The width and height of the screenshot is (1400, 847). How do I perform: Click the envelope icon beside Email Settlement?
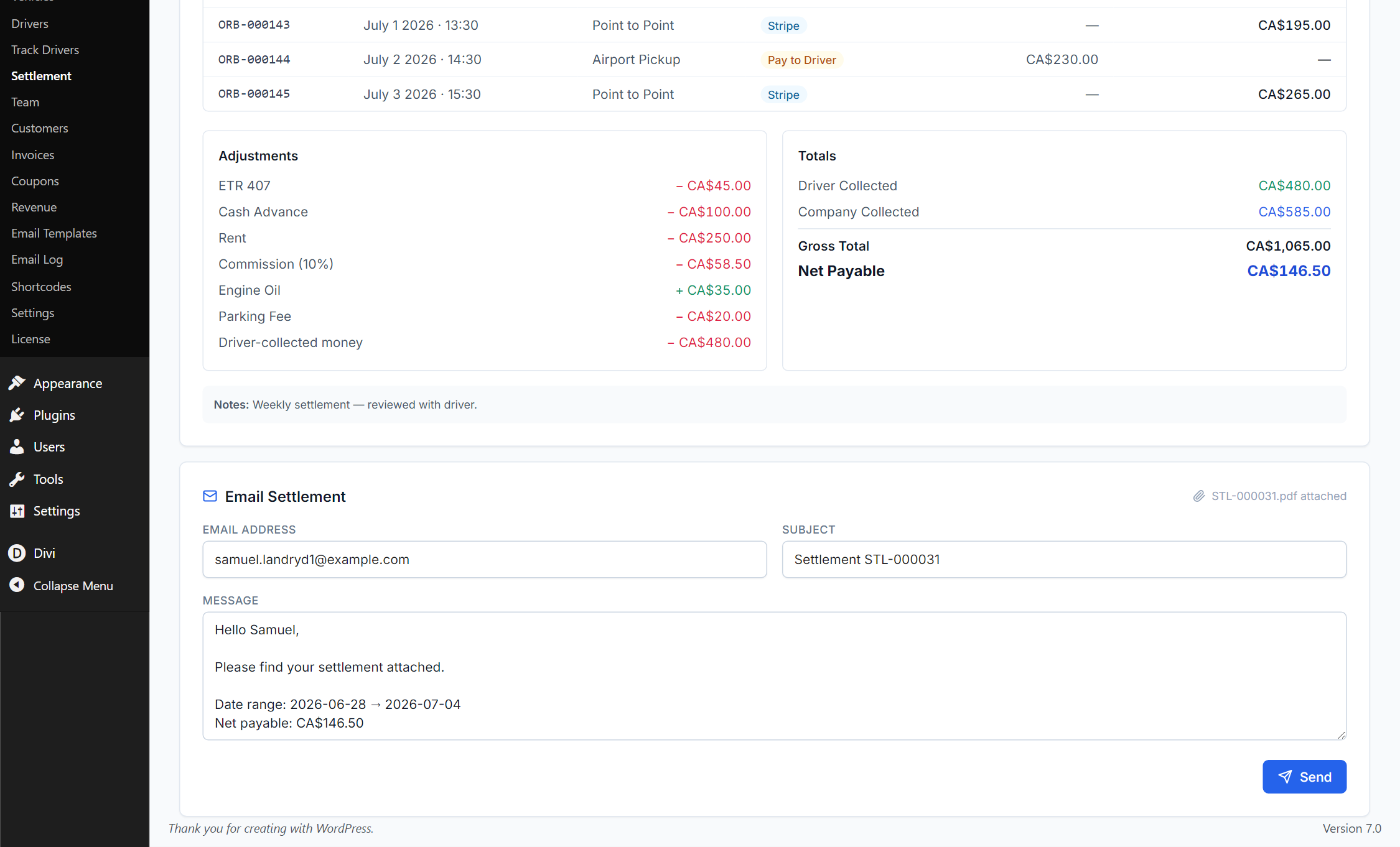[210, 496]
